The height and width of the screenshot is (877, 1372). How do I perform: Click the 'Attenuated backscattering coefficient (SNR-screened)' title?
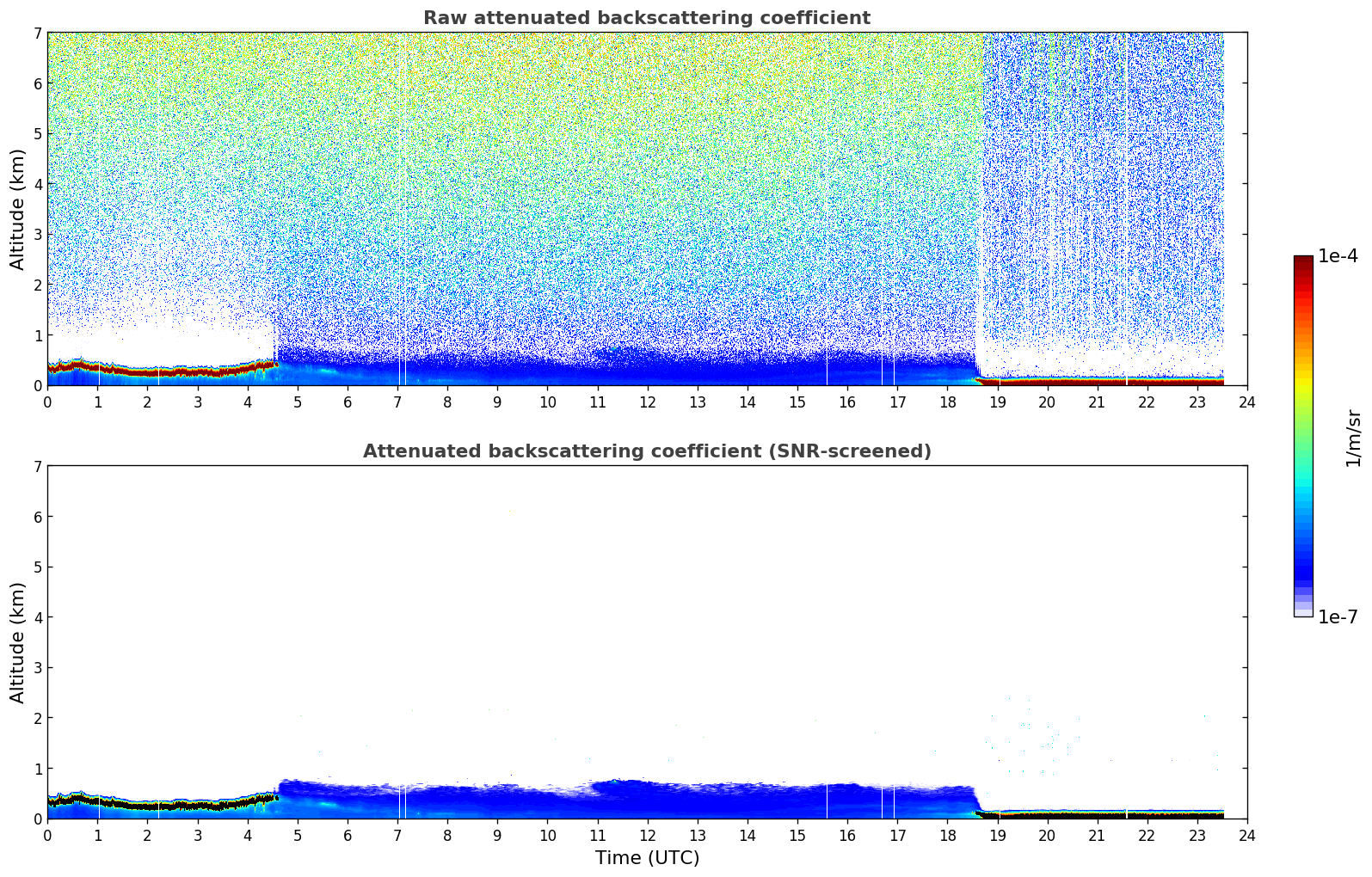click(x=647, y=451)
